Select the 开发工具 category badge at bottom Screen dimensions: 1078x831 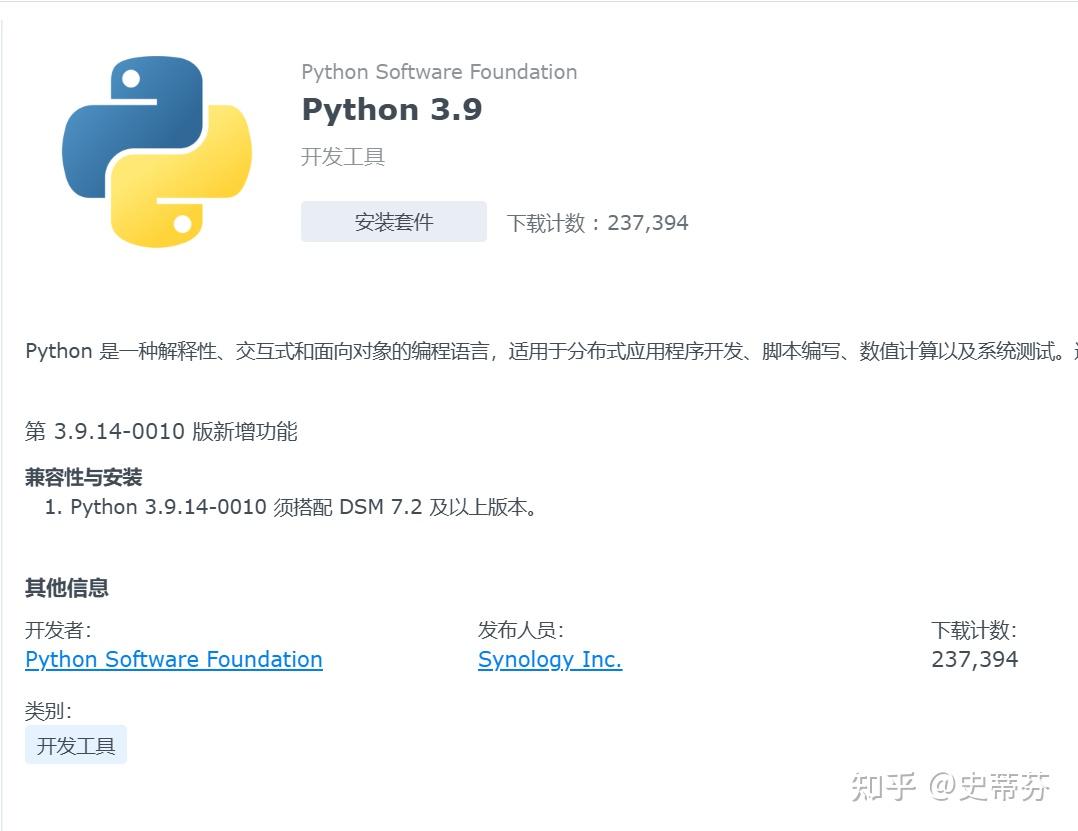[75, 744]
